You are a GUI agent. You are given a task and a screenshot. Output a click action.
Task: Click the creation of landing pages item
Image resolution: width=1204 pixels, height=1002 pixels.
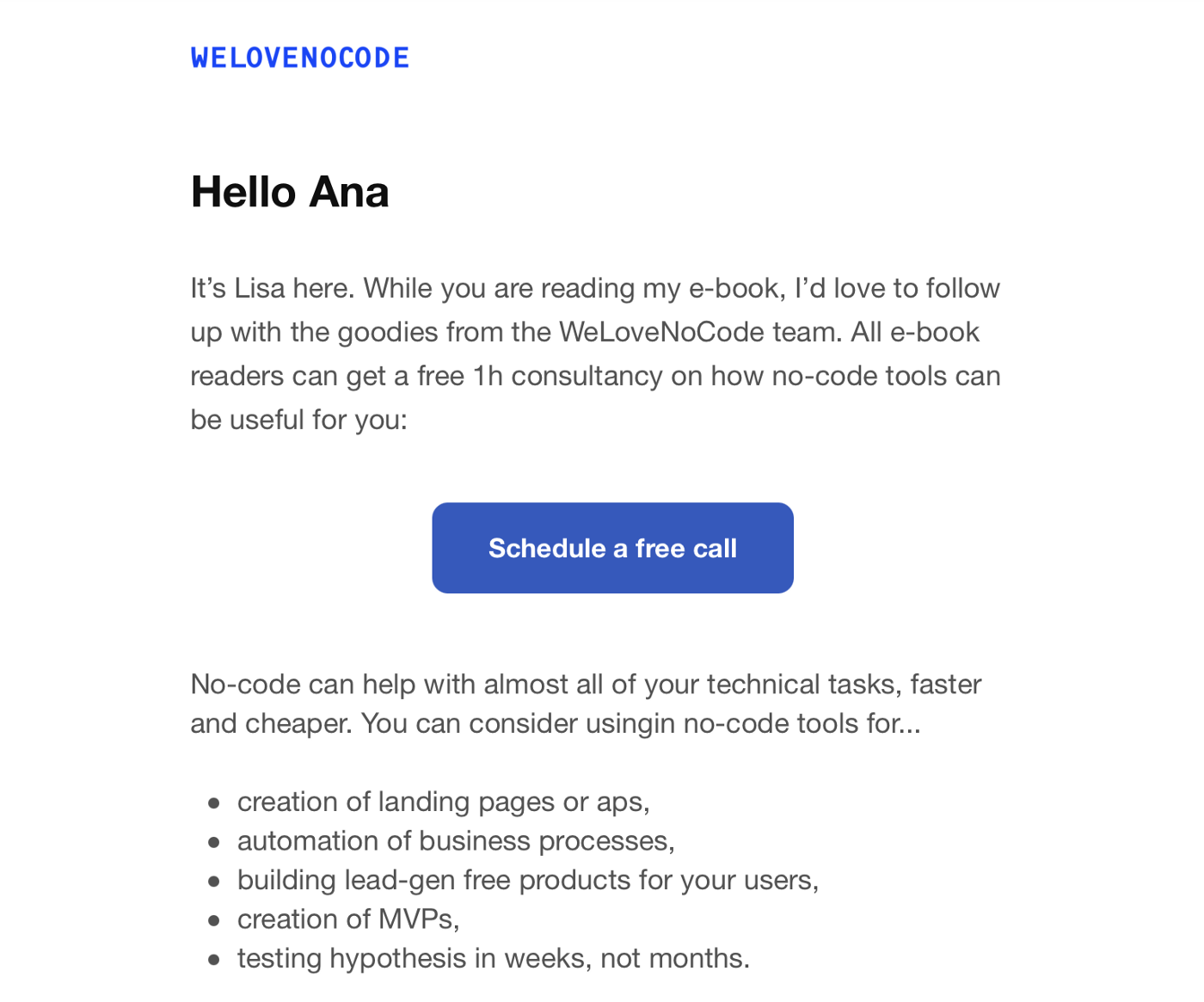pos(444,802)
